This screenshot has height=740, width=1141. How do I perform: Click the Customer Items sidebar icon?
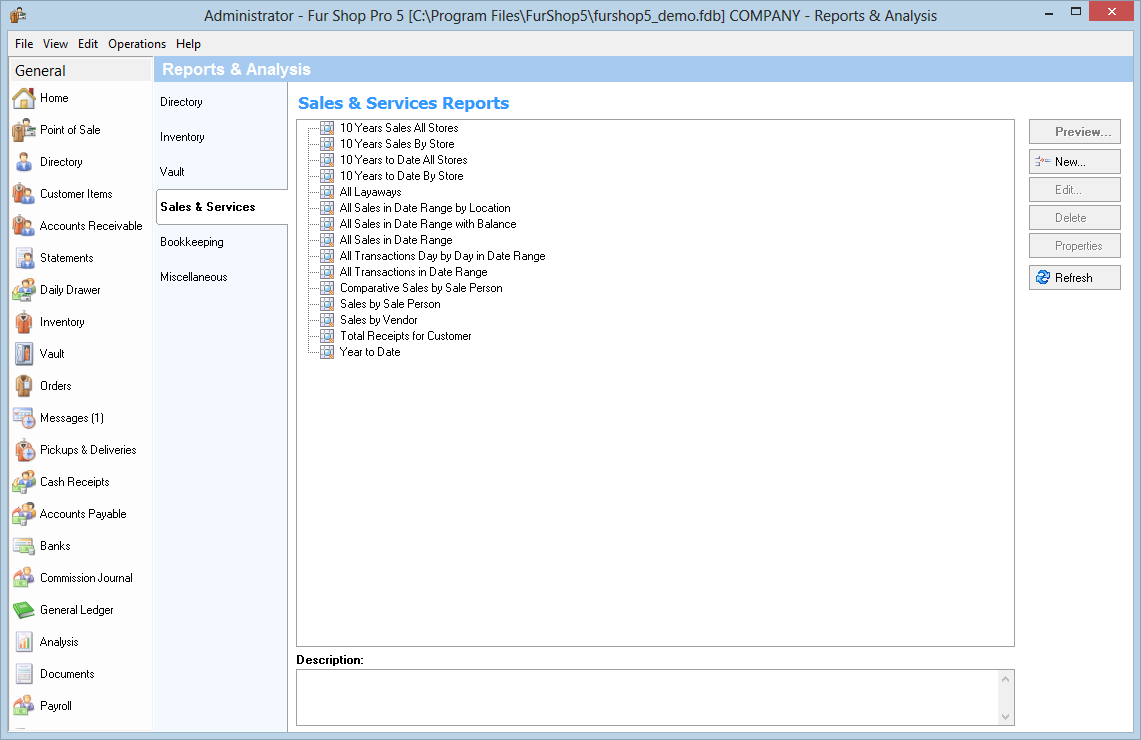click(x=24, y=194)
